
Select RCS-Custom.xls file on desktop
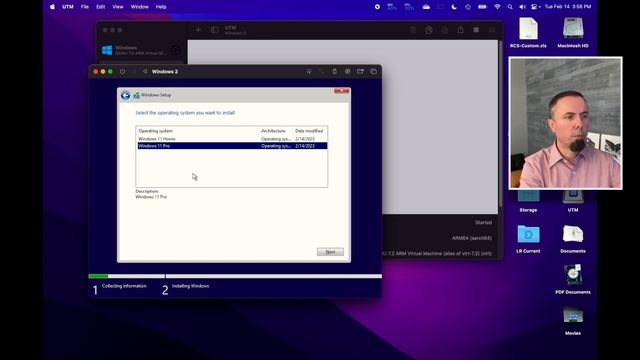click(x=528, y=33)
